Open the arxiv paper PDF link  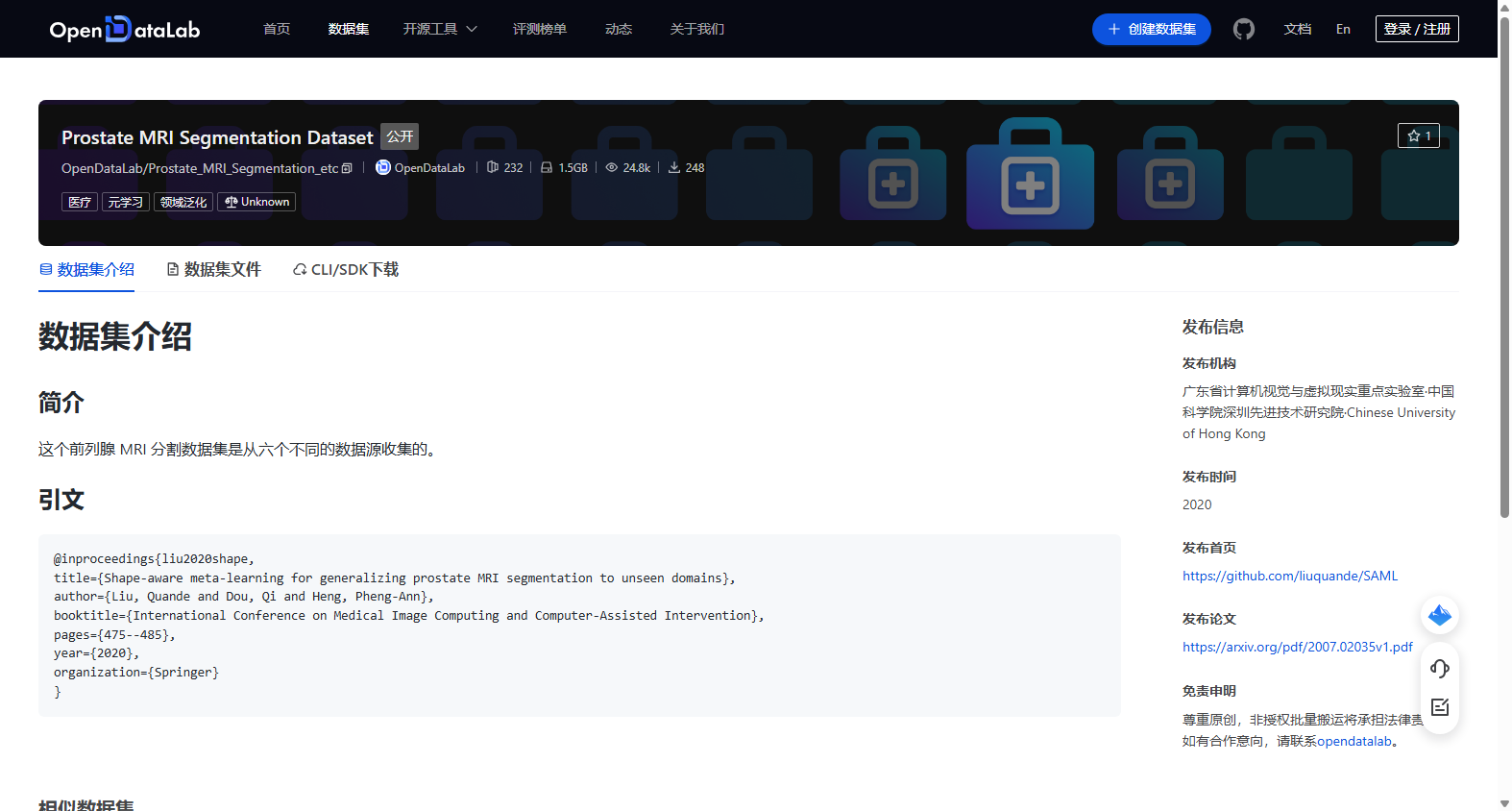(x=1298, y=647)
